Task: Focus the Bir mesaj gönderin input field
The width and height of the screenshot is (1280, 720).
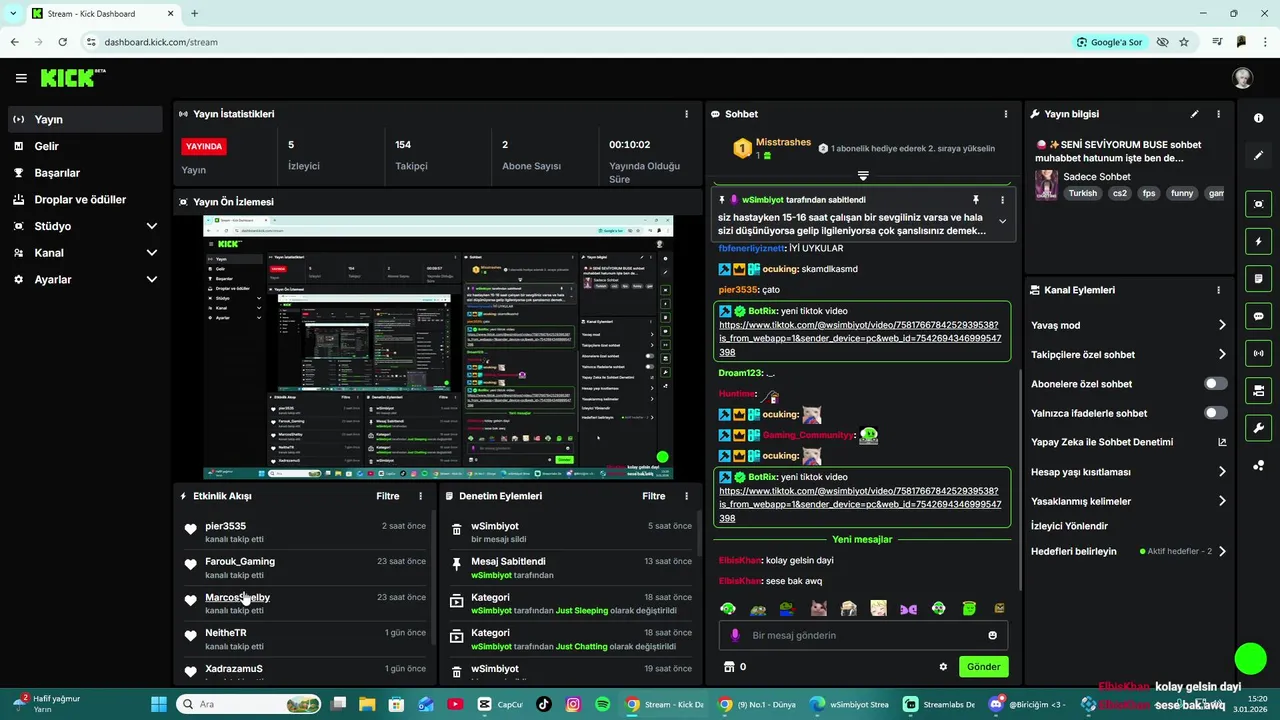Action: click(863, 635)
